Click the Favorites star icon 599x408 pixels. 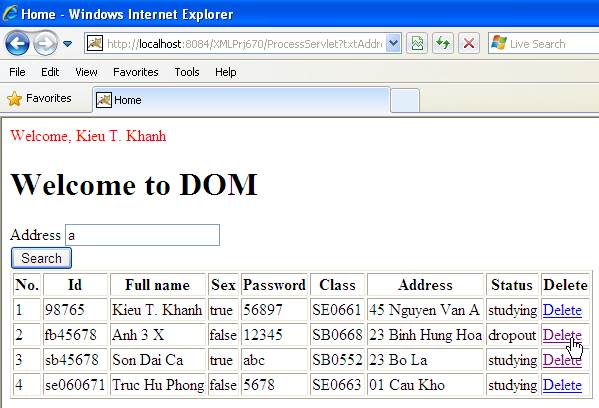click(x=15, y=99)
